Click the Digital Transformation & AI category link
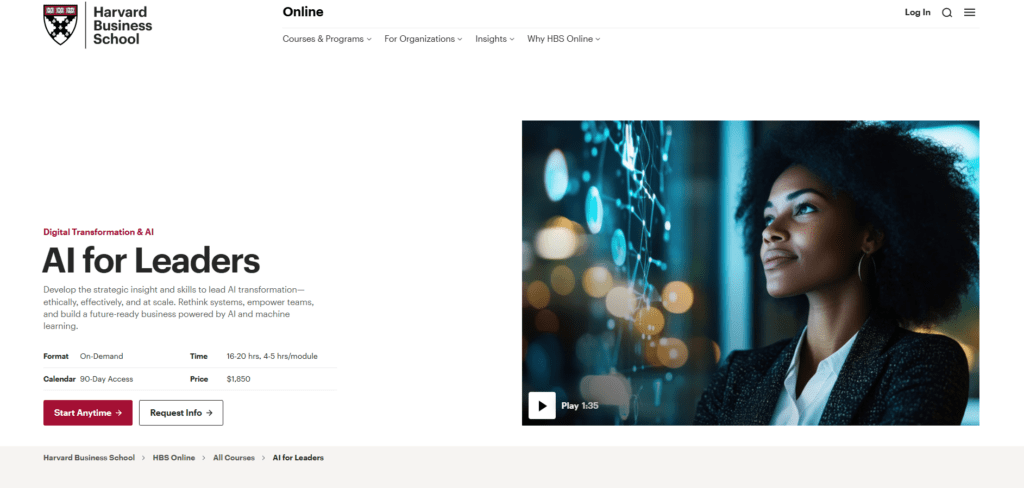 click(x=99, y=232)
